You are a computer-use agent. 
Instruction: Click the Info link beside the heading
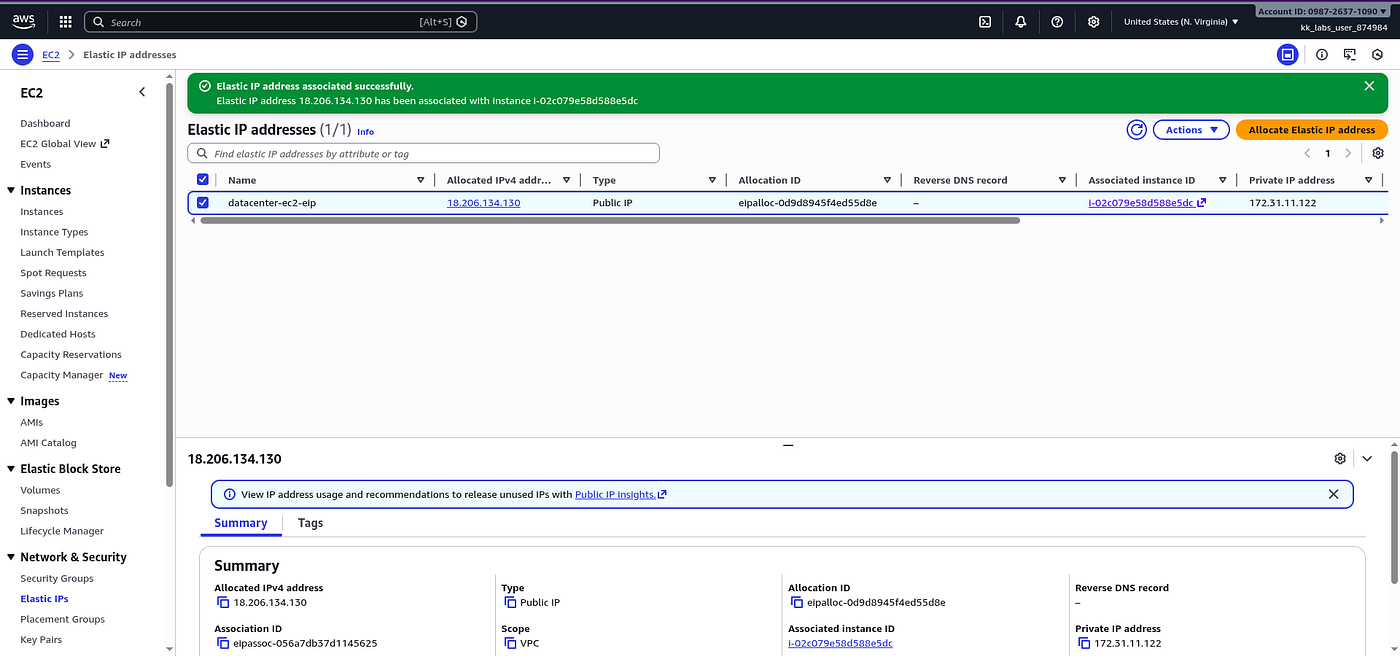pos(365,132)
